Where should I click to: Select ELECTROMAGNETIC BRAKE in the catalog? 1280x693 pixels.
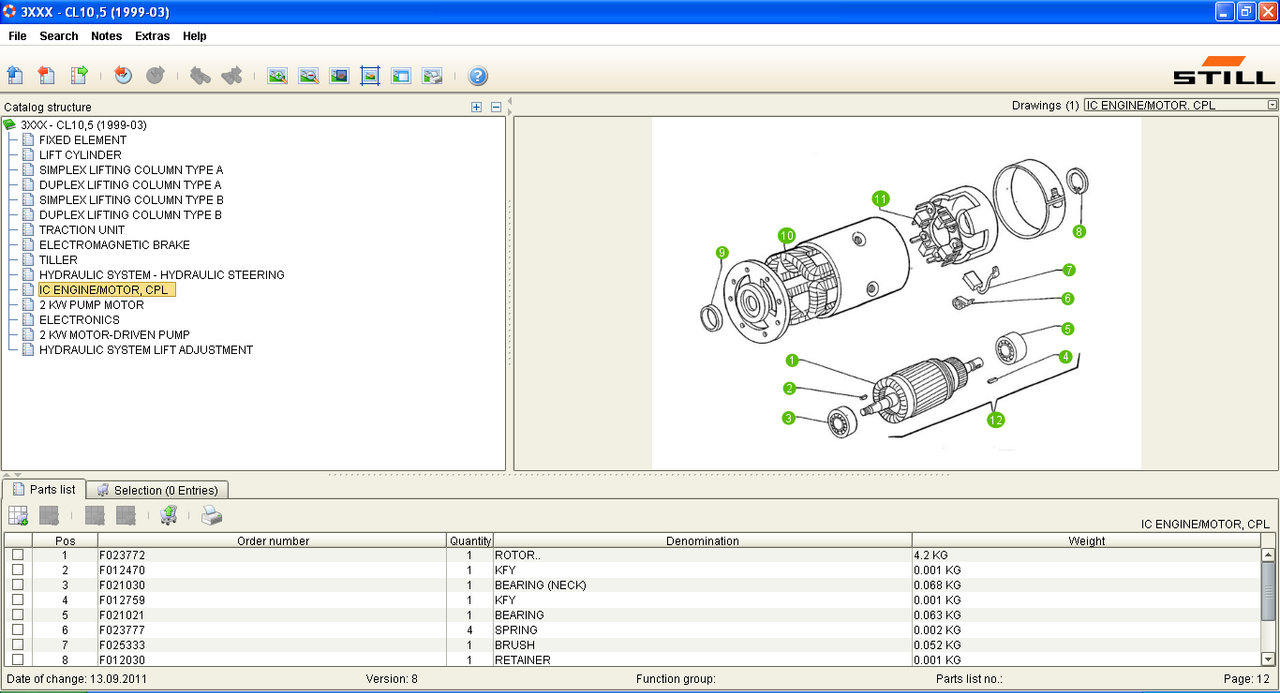coord(114,245)
